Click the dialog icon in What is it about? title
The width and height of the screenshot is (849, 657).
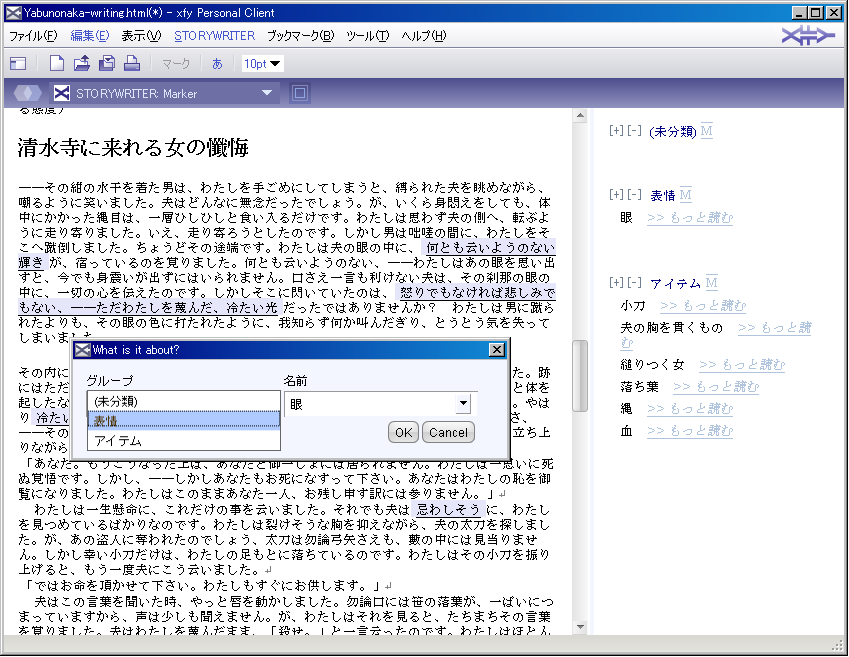point(82,350)
